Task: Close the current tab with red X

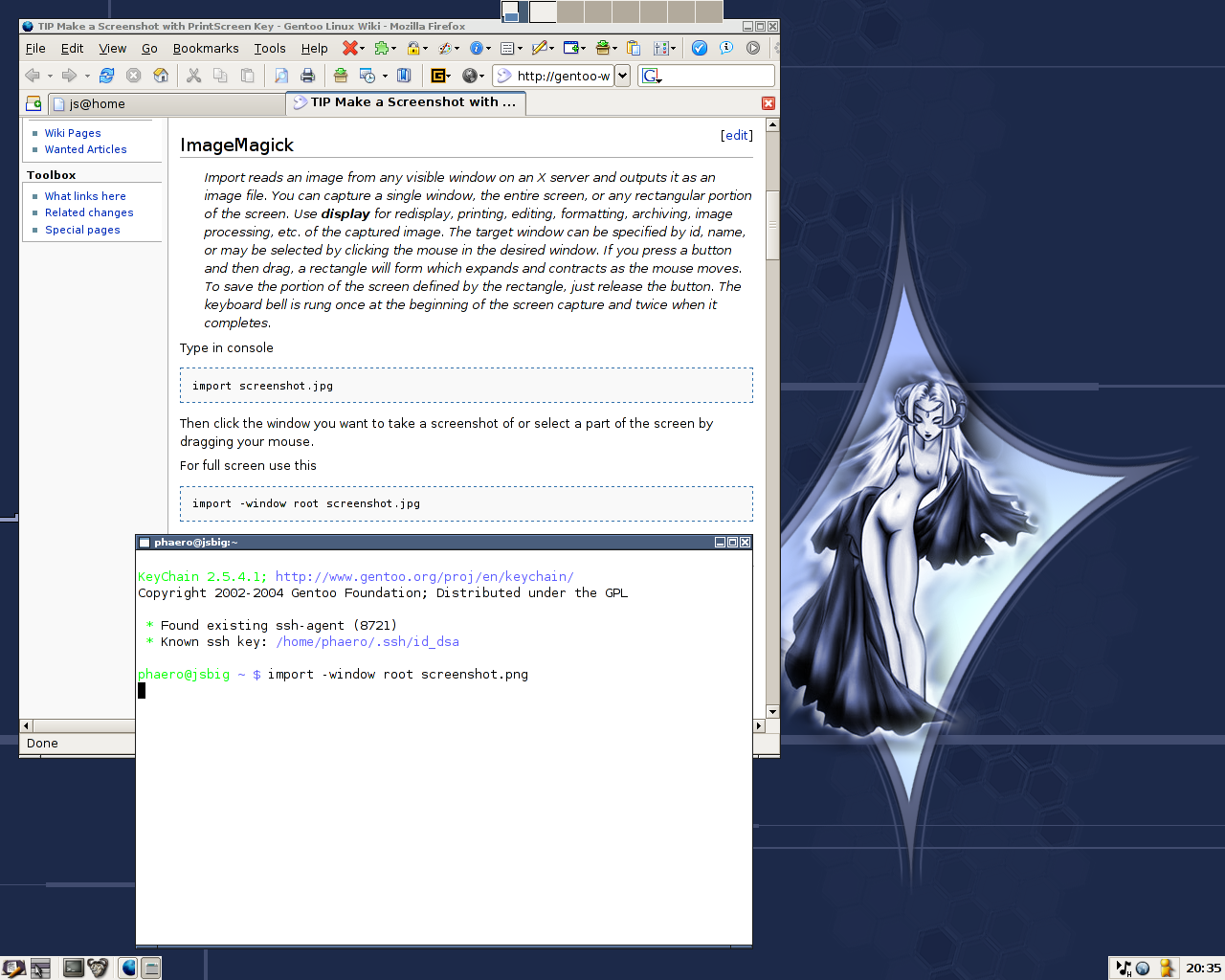Action: [768, 103]
